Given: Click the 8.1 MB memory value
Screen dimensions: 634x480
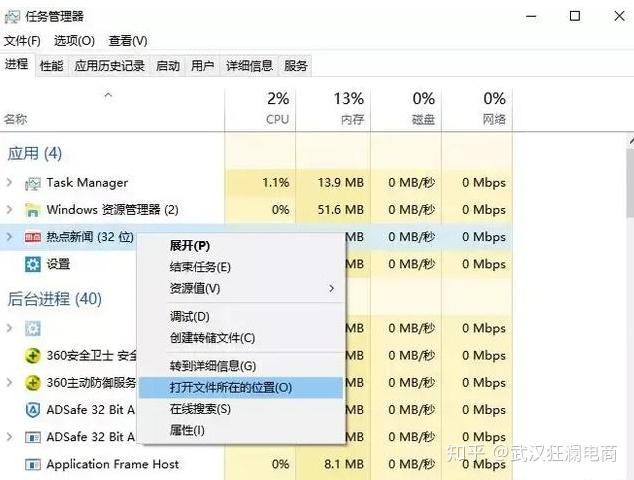Looking at the screenshot, I should (x=344, y=464).
